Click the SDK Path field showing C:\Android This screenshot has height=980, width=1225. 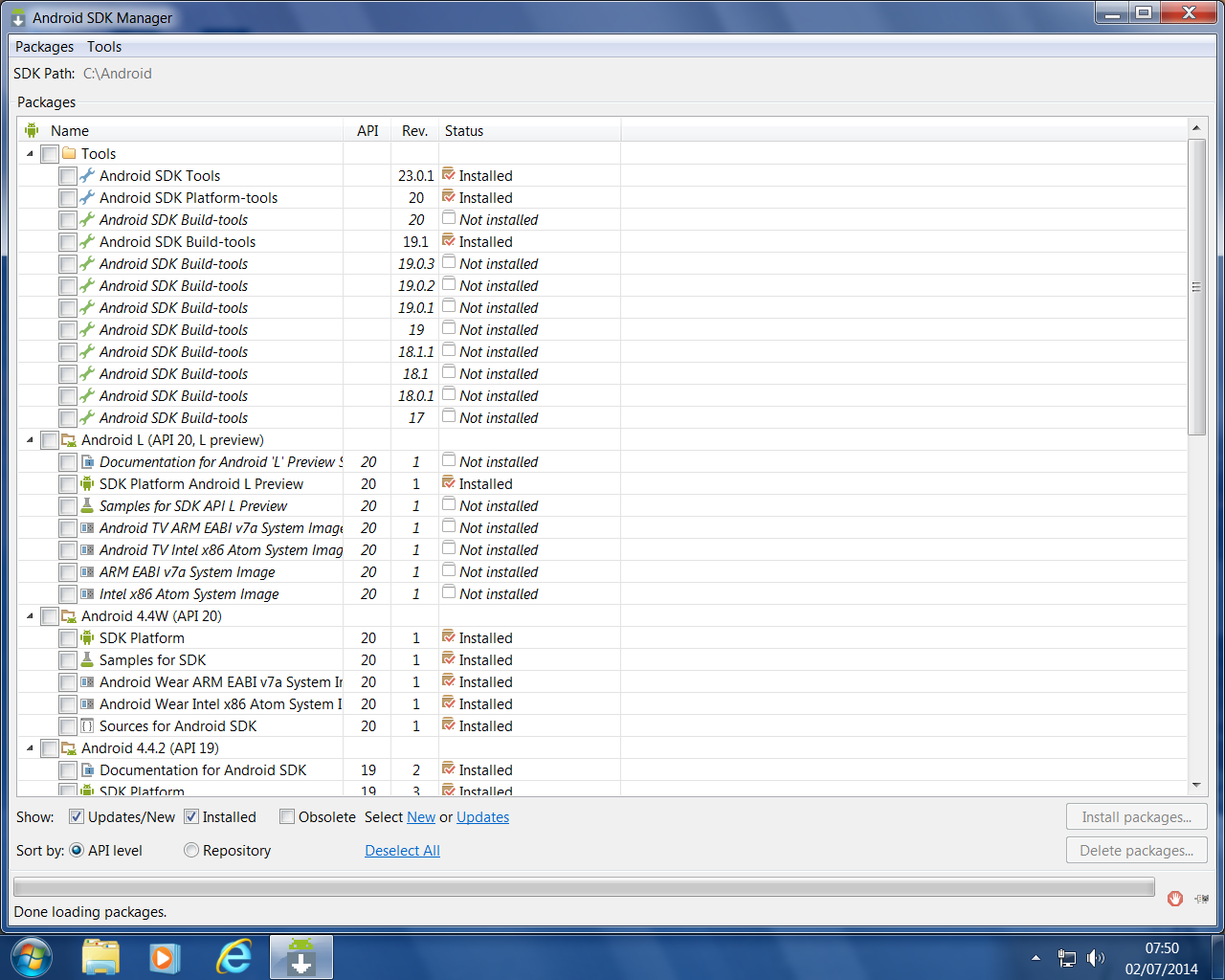point(118,74)
